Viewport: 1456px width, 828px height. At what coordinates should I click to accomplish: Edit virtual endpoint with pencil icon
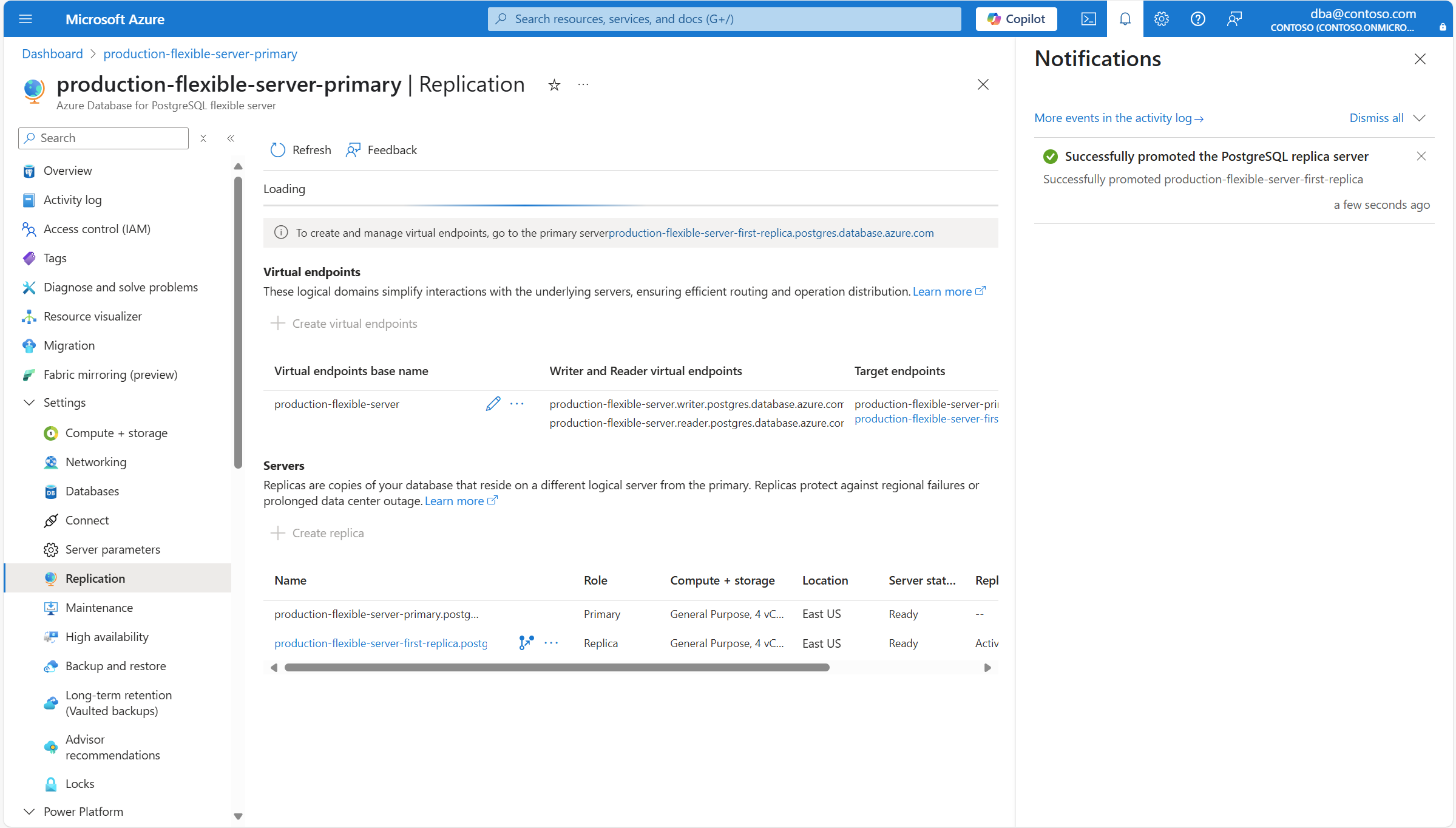[x=493, y=404]
